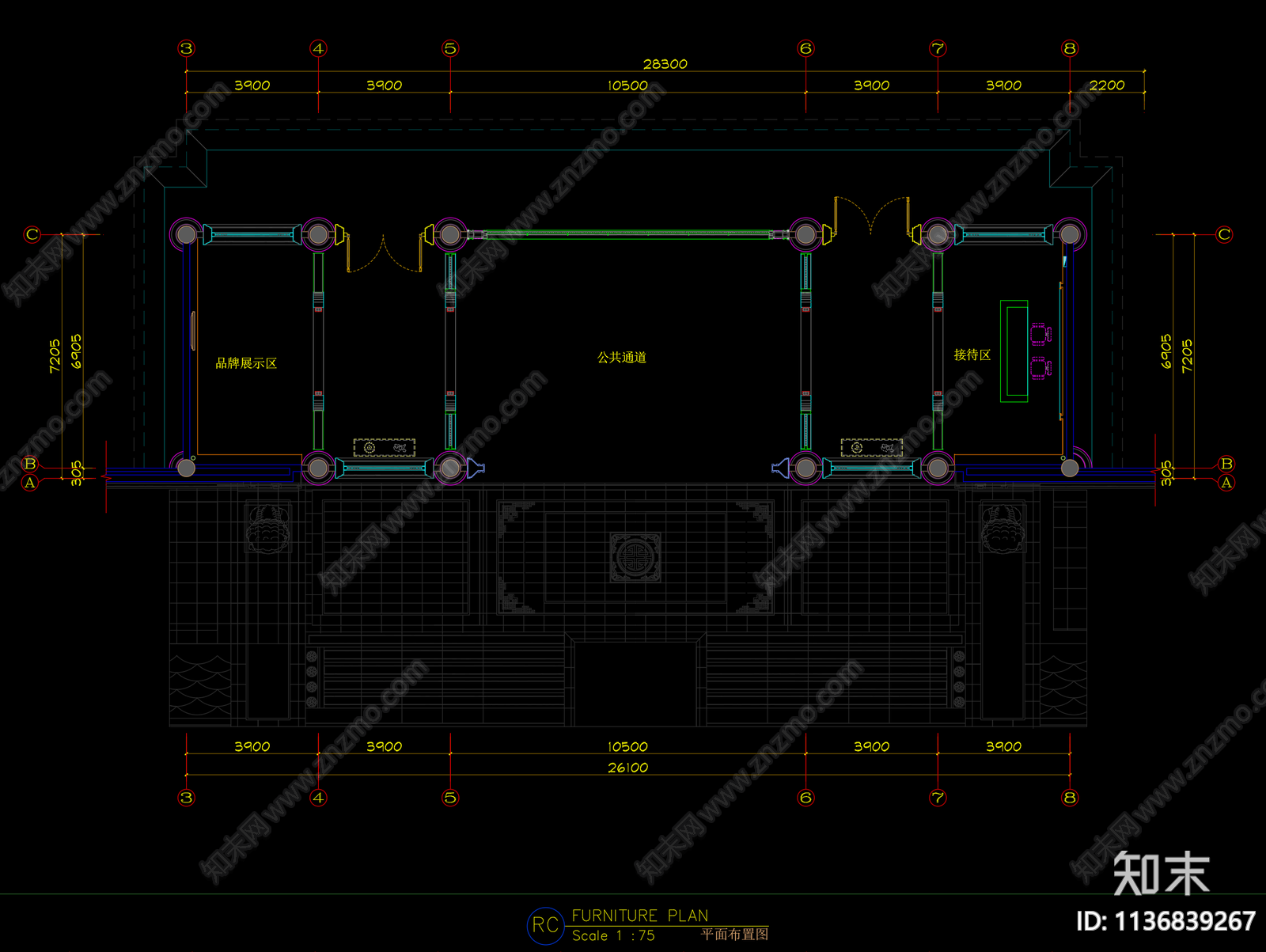
Task: Select the overall dimension text 28300
Action: pyautogui.click(x=665, y=64)
